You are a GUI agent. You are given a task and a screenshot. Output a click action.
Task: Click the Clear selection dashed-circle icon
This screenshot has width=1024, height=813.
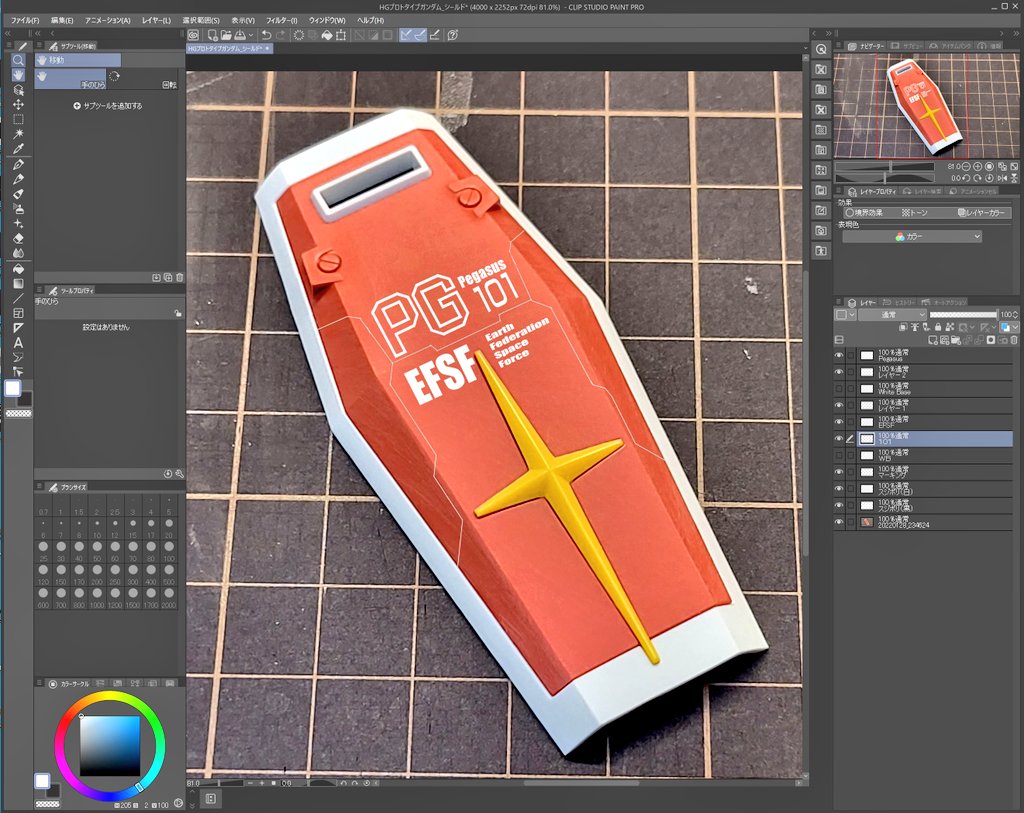click(298, 35)
